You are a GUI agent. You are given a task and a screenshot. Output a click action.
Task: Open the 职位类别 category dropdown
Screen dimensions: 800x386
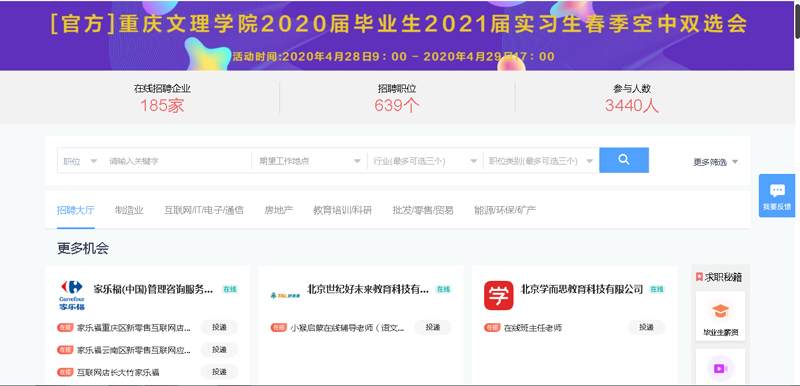(x=541, y=161)
